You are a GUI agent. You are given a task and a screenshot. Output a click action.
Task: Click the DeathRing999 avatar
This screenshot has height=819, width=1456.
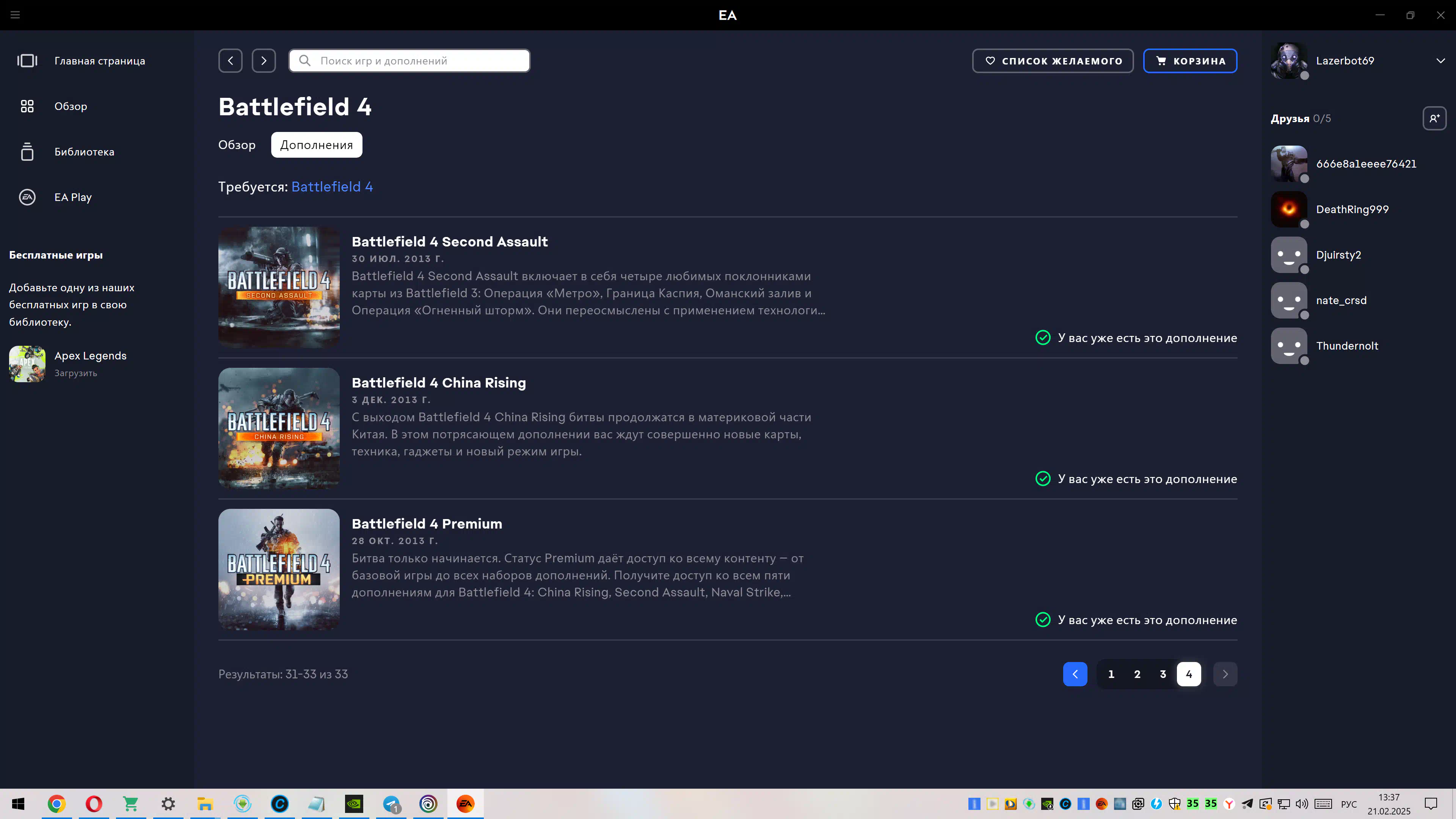tap(1289, 209)
